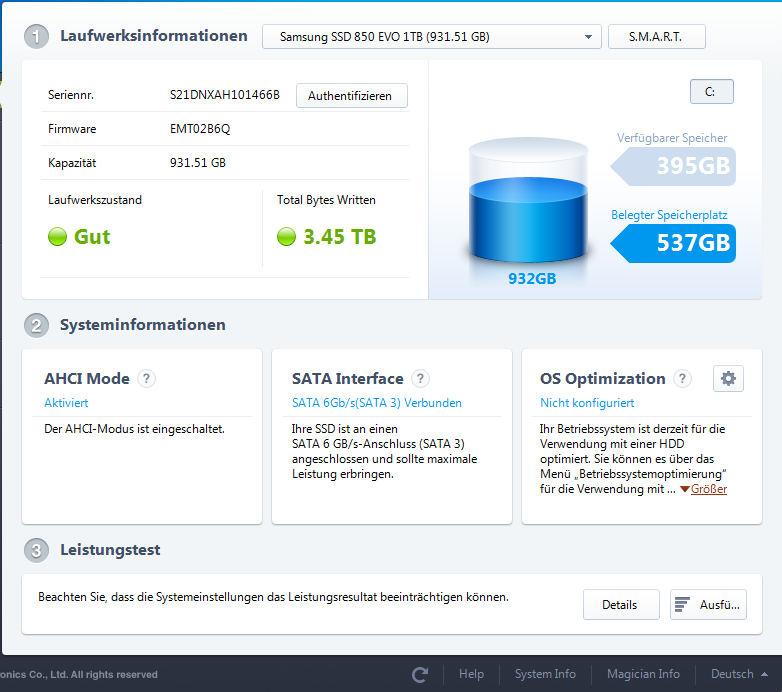Select the firmware value EMT02B6Q
The image size is (782, 692).
pyautogui.click(x=200, y=129)
